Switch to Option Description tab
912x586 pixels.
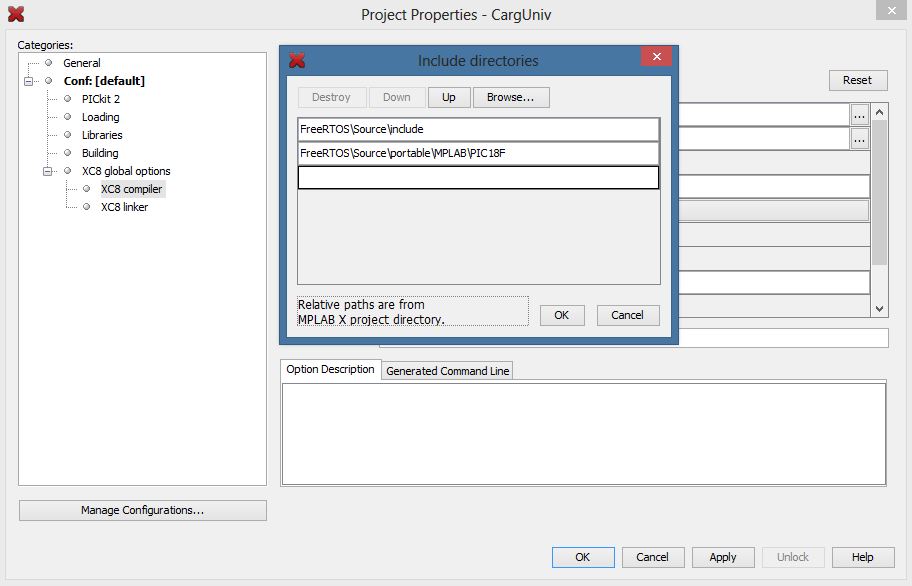[x=330, y=369]
